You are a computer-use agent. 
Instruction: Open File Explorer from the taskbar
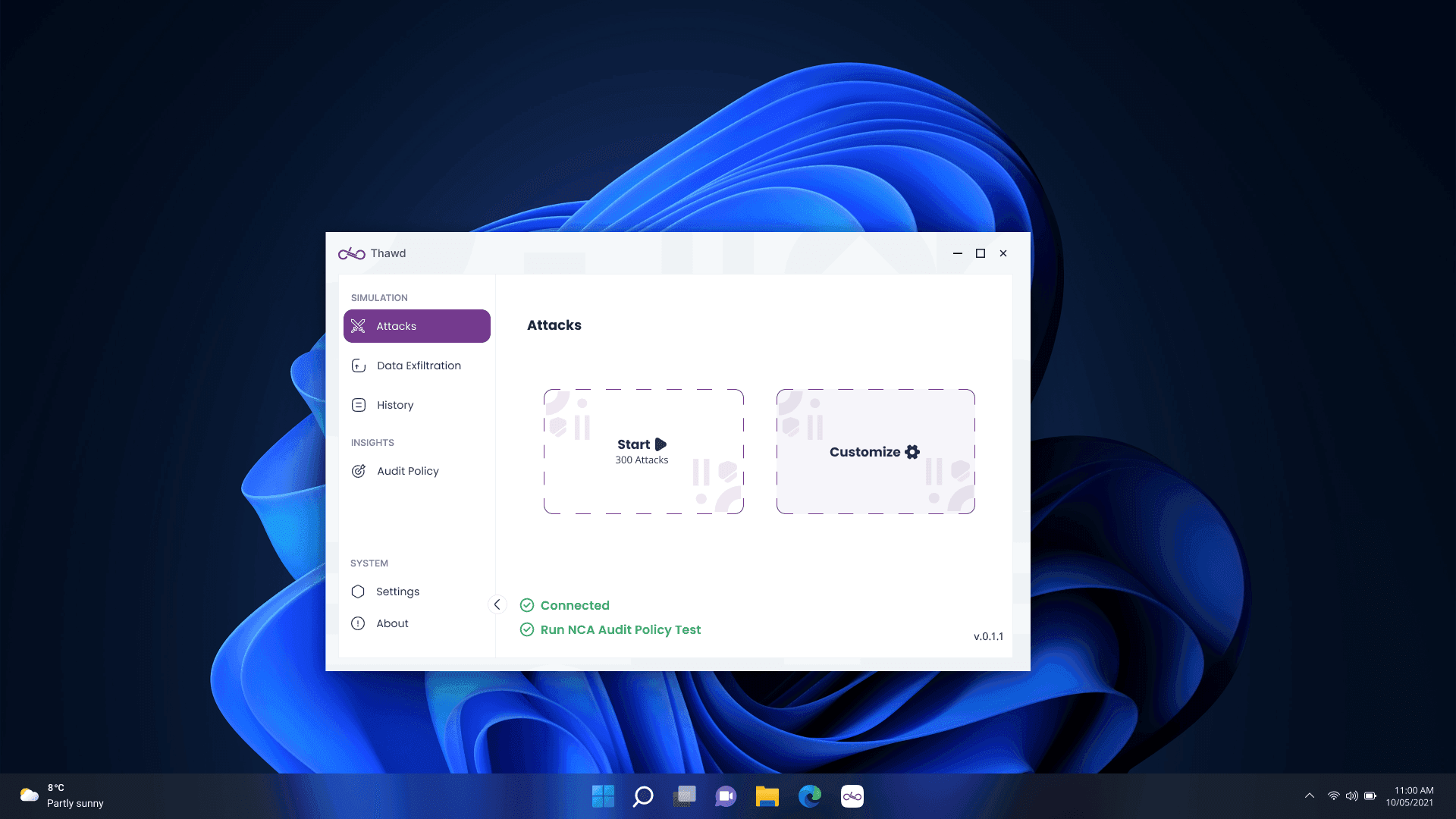click(x=767, y=796)
